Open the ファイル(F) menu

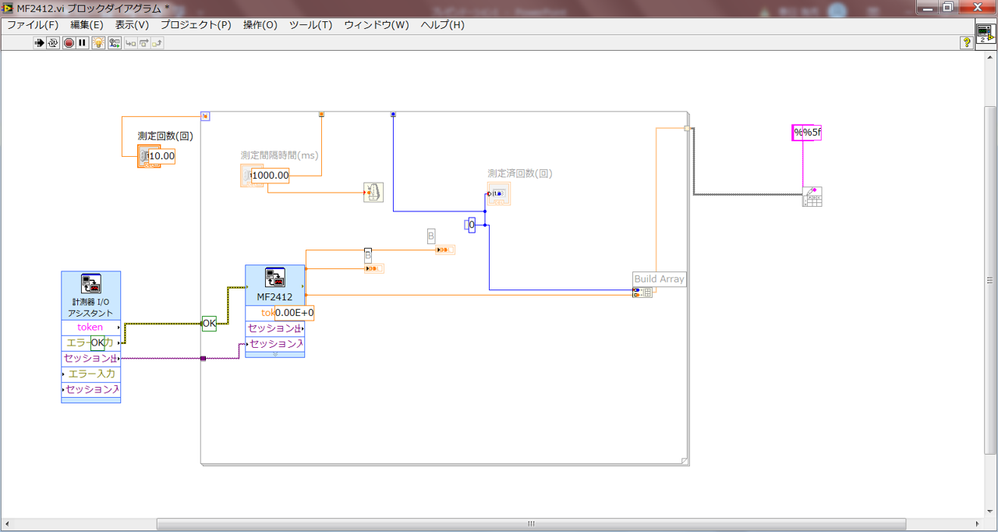[32, 25]
